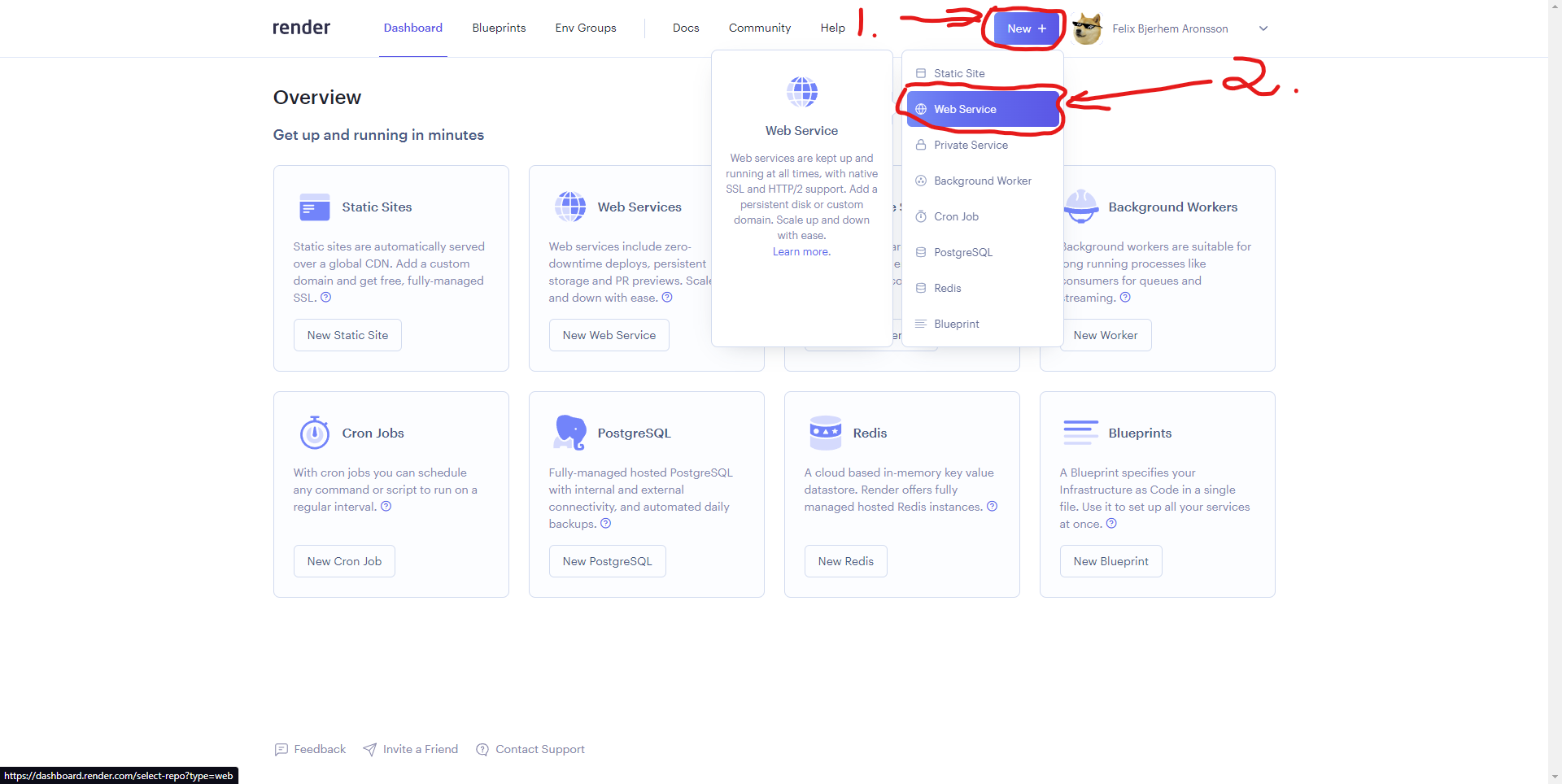Click the Background Workers helmet icon
The width and height of the screenshot is (1562, 784).
point(1081,207)
